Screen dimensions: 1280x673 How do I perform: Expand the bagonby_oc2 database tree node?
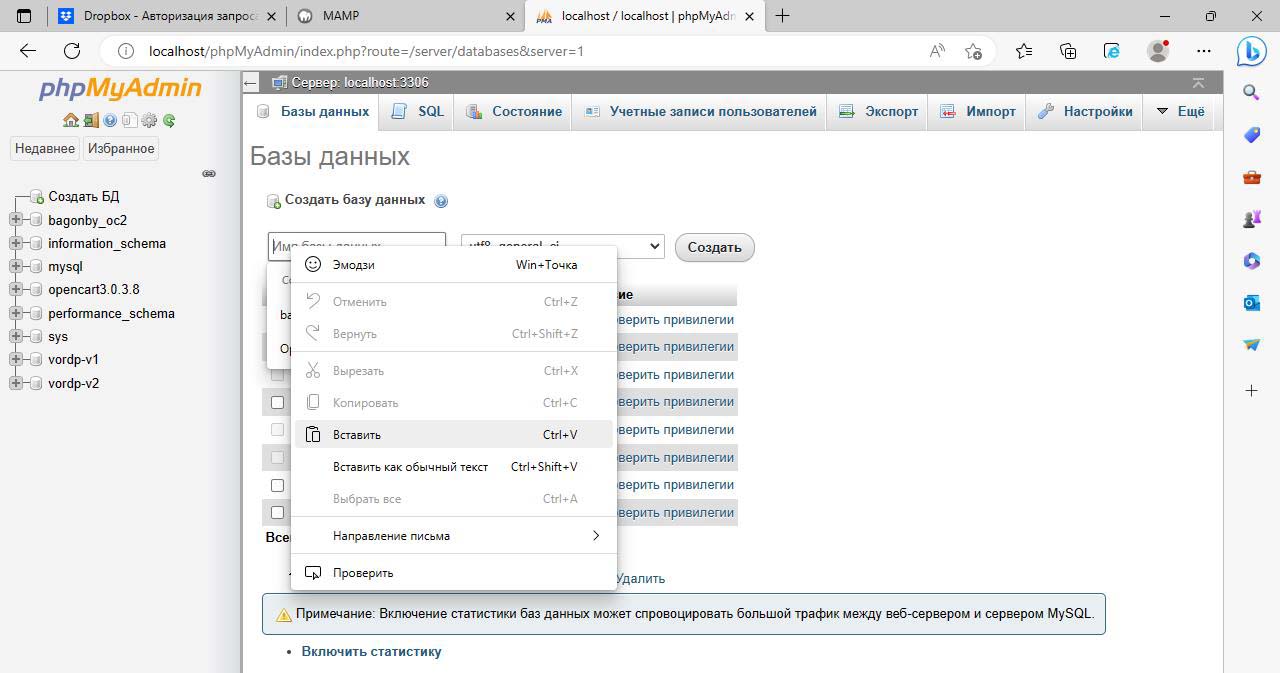pyautogui.click(x=16, y=220)
